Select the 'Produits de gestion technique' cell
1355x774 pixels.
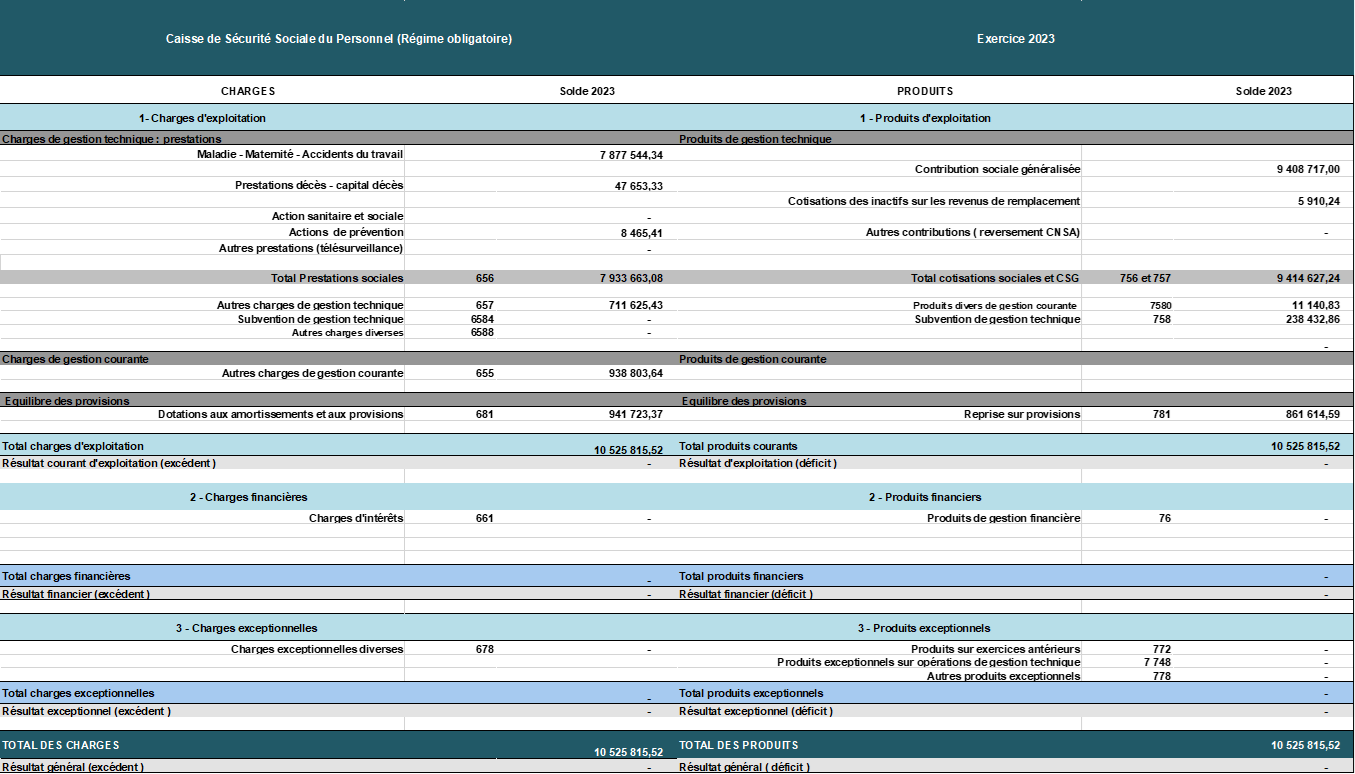coord(755,139)
